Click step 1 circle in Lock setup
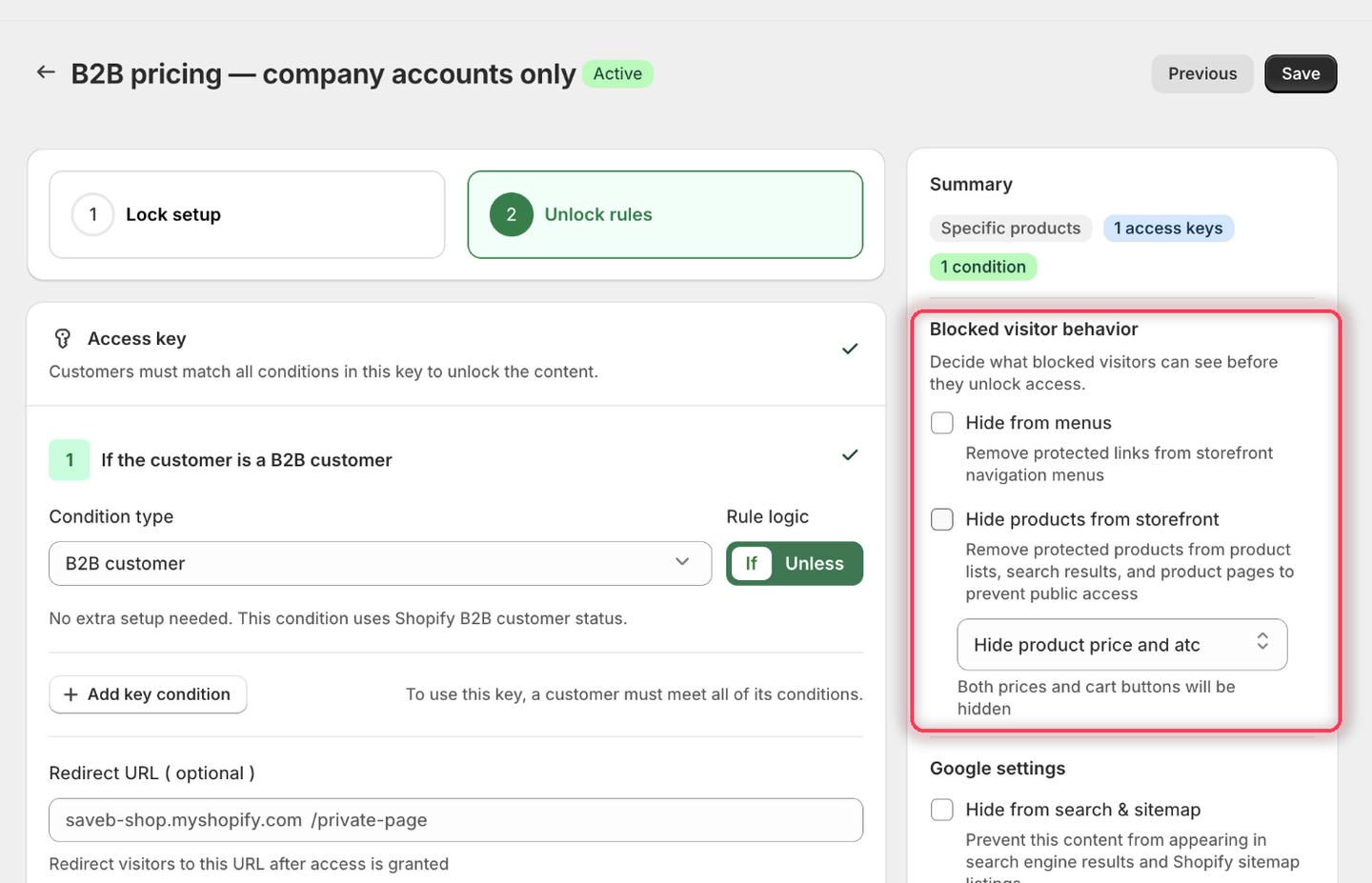Screen dimensions: 1372x883 [92, 214]
